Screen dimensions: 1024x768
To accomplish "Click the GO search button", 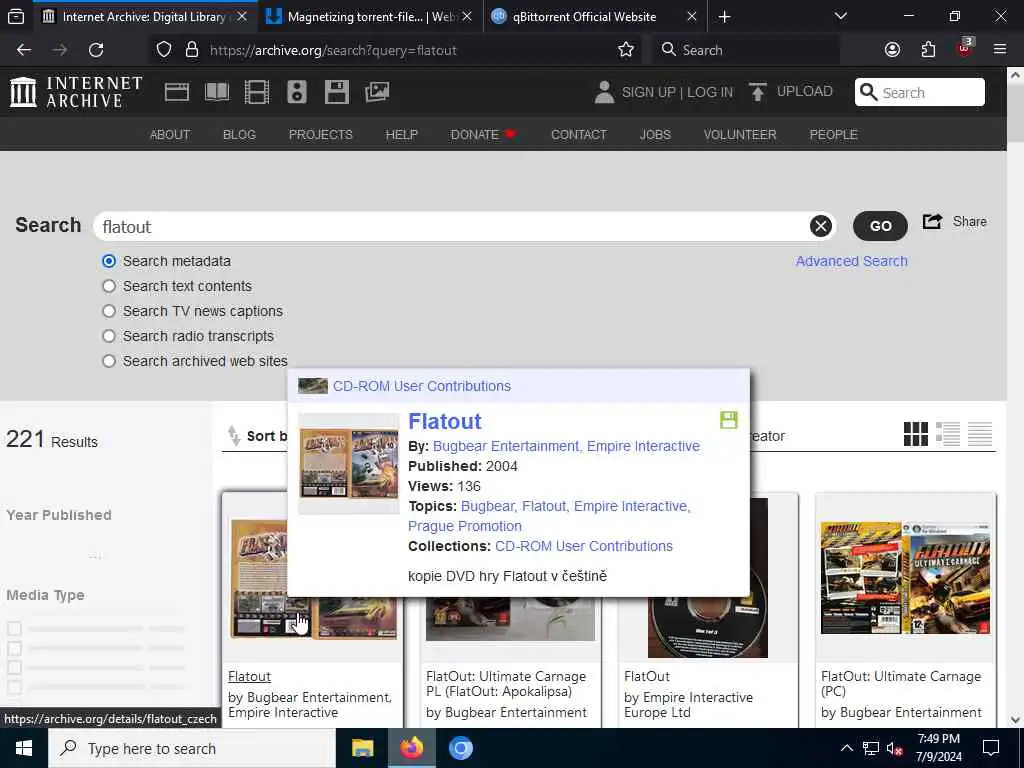I will tap(880, 226).
